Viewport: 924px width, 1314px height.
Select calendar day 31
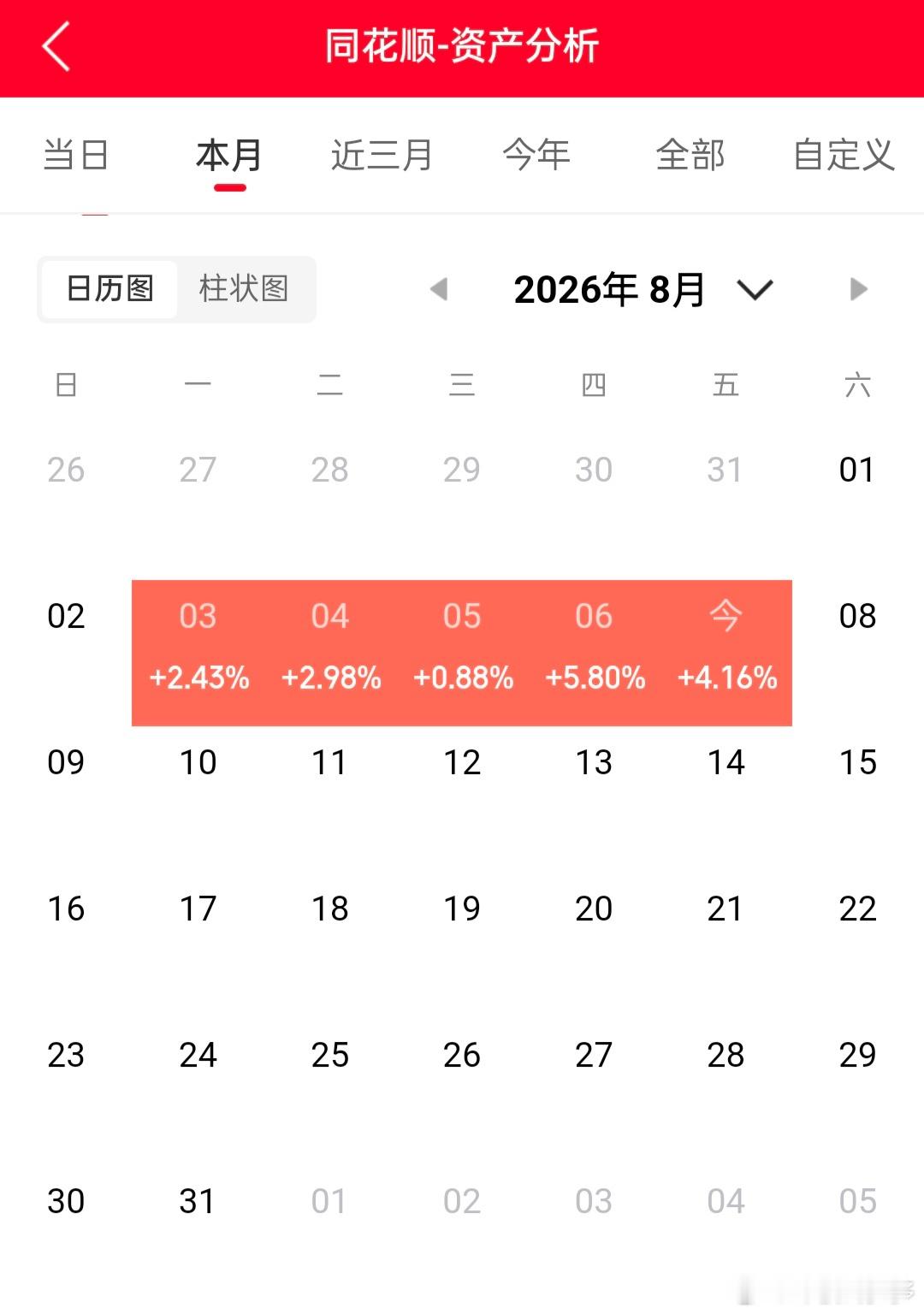click(x=198, y=1201)
